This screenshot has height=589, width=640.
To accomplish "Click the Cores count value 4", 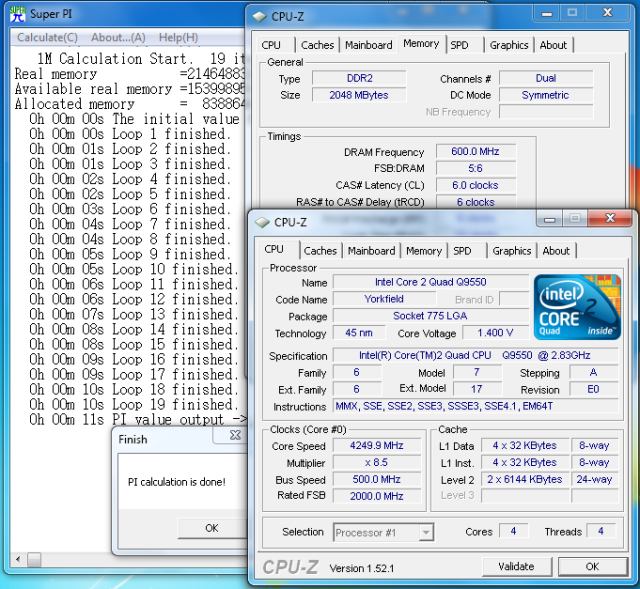I will pos(513,531).
